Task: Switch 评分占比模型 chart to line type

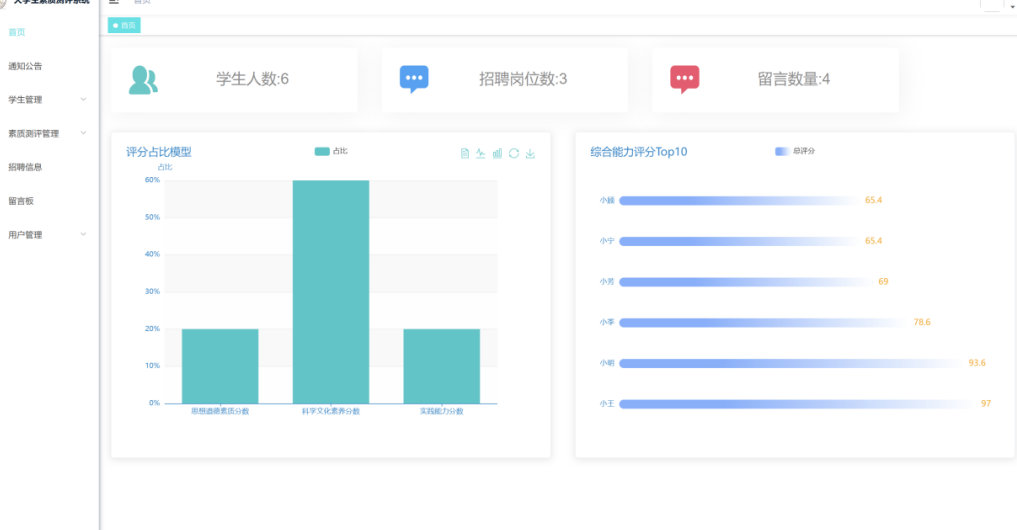Action: tap(481, 153)
